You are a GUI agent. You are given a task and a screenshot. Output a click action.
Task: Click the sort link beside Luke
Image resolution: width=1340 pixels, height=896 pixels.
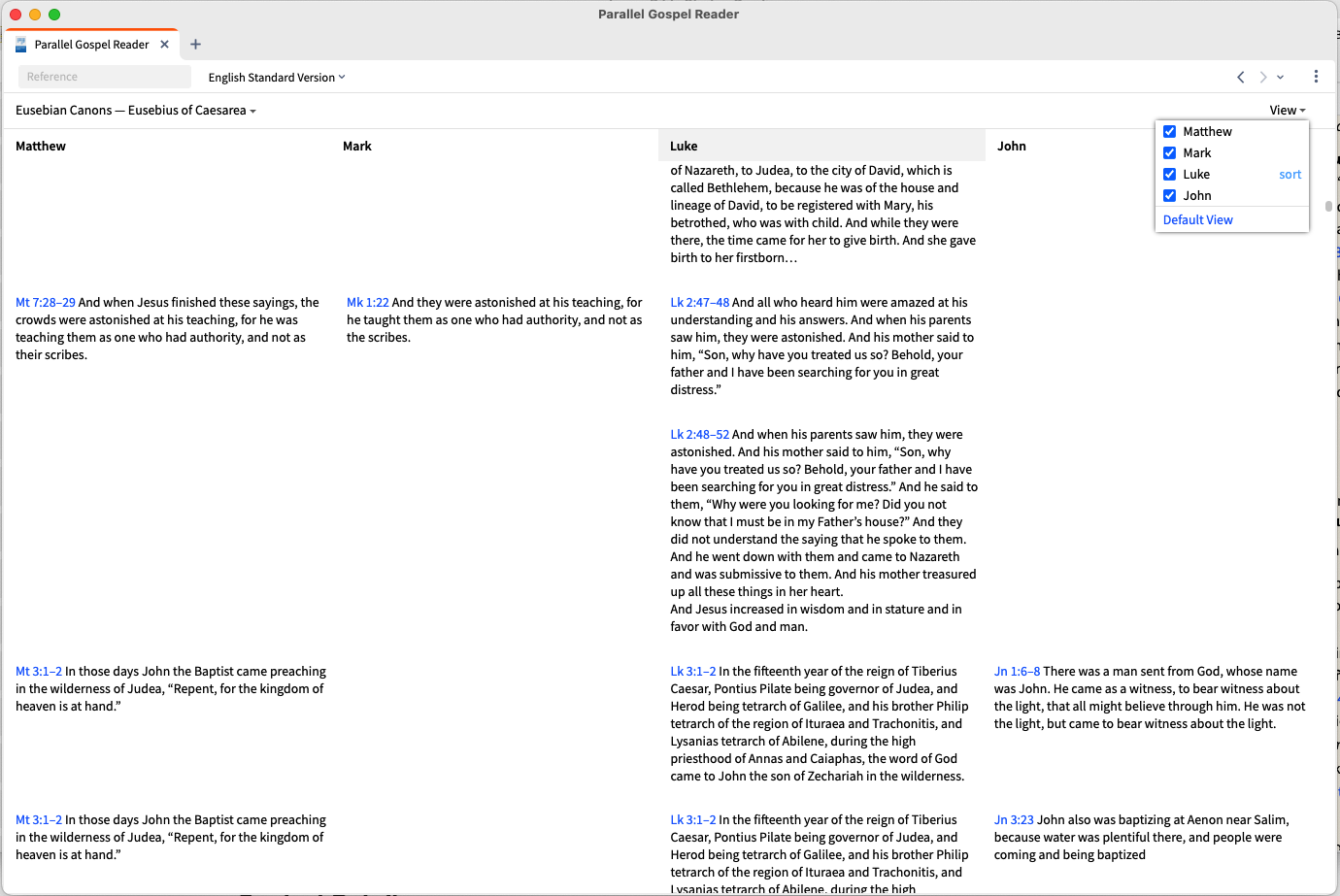pyautogui.click(x=1290, y=175)
